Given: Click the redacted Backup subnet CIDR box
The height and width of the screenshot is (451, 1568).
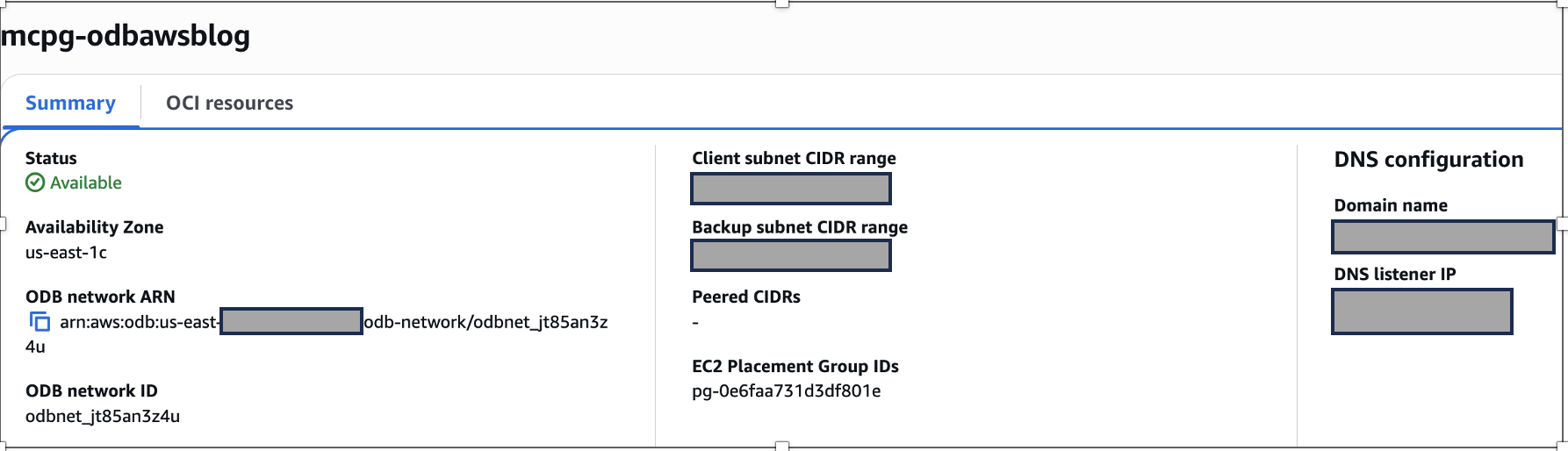Looking at the screenshot, I should (791, 255).
